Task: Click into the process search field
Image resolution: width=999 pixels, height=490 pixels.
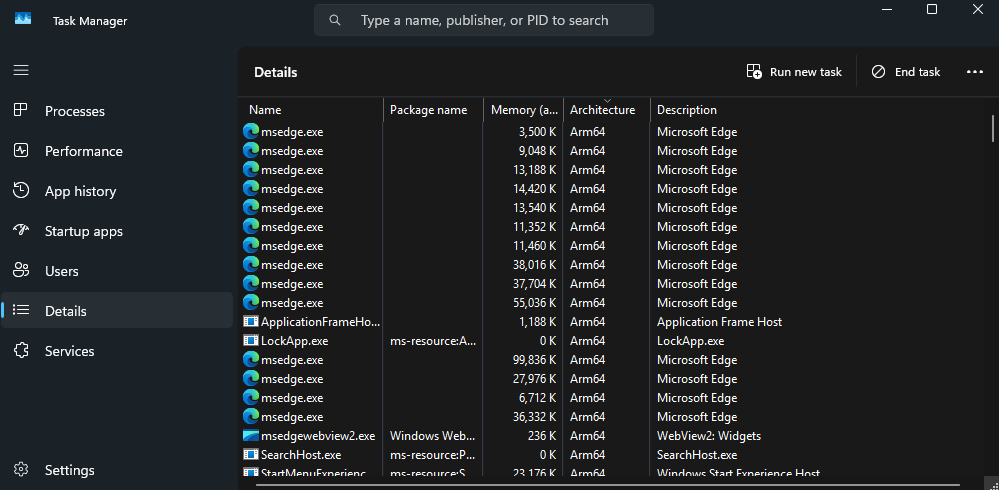Action: coord(484,20)
